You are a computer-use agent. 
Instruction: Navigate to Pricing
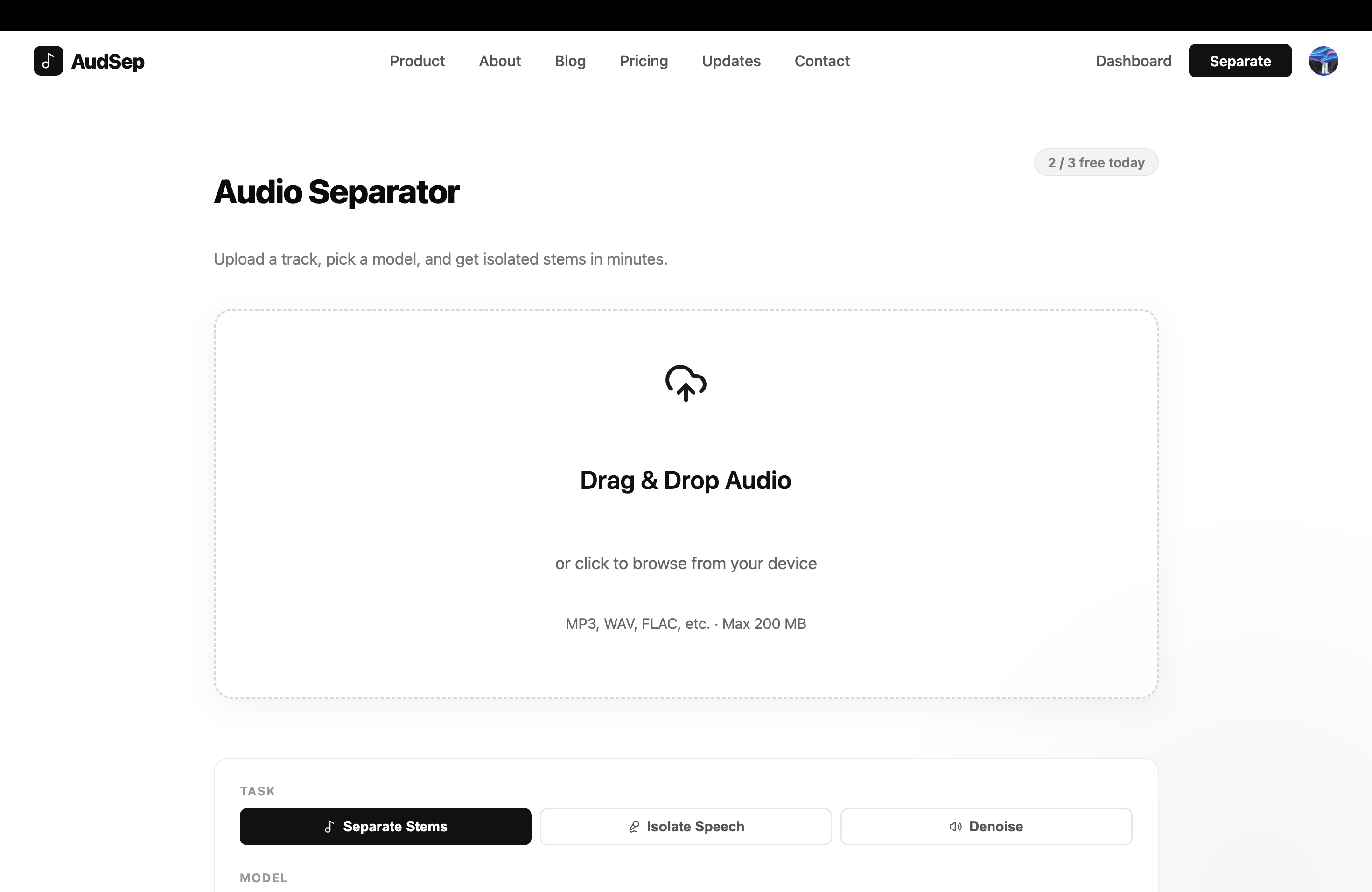(644, 61)
